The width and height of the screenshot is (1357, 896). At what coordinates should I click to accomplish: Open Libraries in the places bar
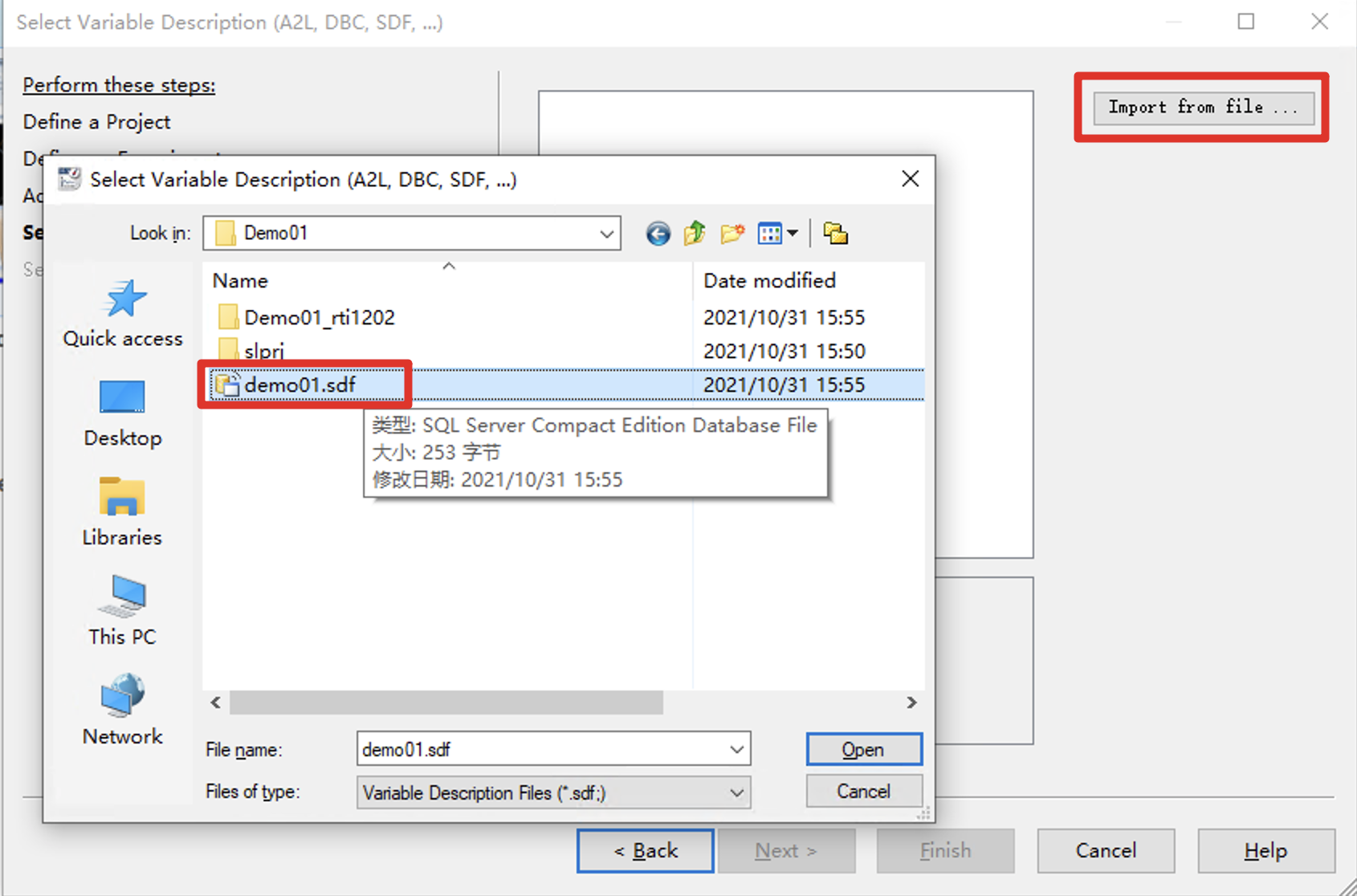point(123,512)
